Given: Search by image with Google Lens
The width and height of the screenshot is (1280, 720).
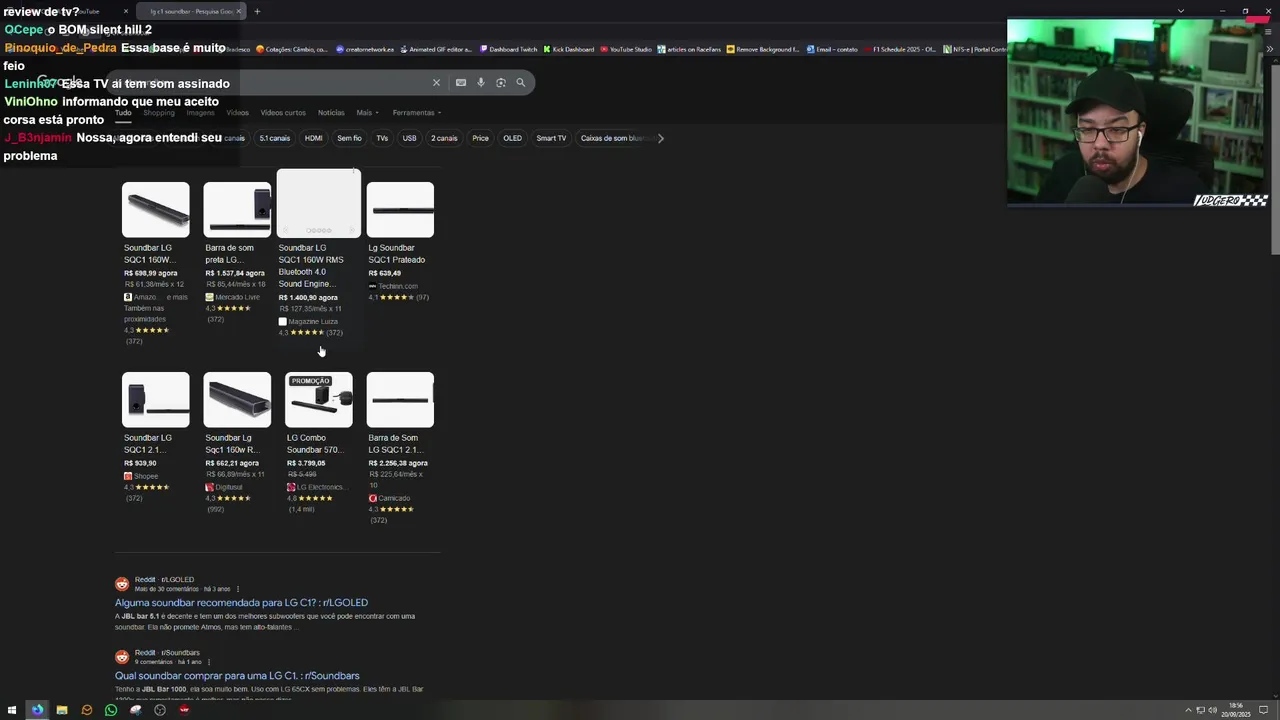Looking at the screenshot, I should click(501, 83).
